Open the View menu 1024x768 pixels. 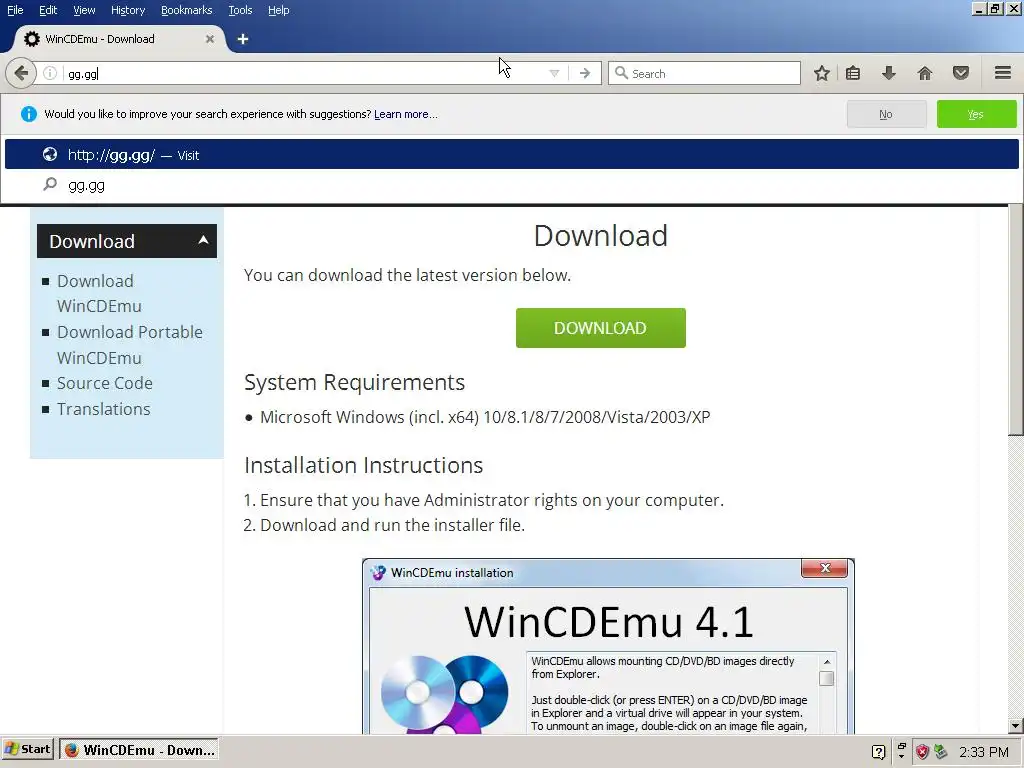[x=84, y=10]
